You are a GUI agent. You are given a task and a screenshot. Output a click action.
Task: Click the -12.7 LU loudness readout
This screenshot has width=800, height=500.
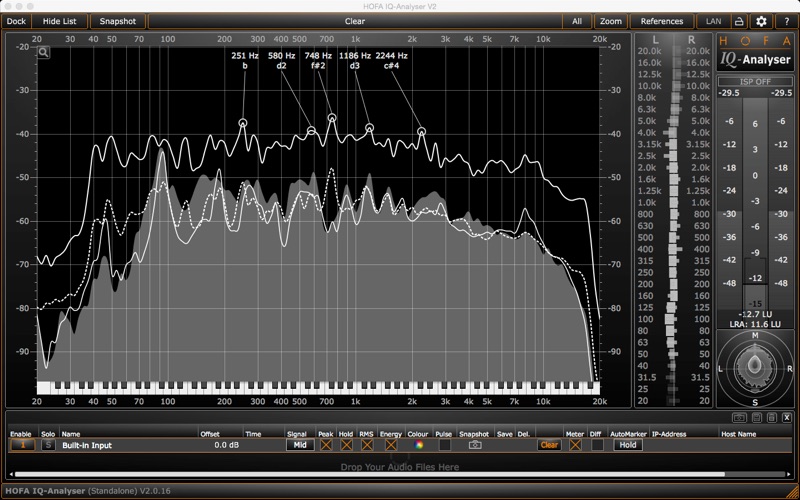point(755,314)
